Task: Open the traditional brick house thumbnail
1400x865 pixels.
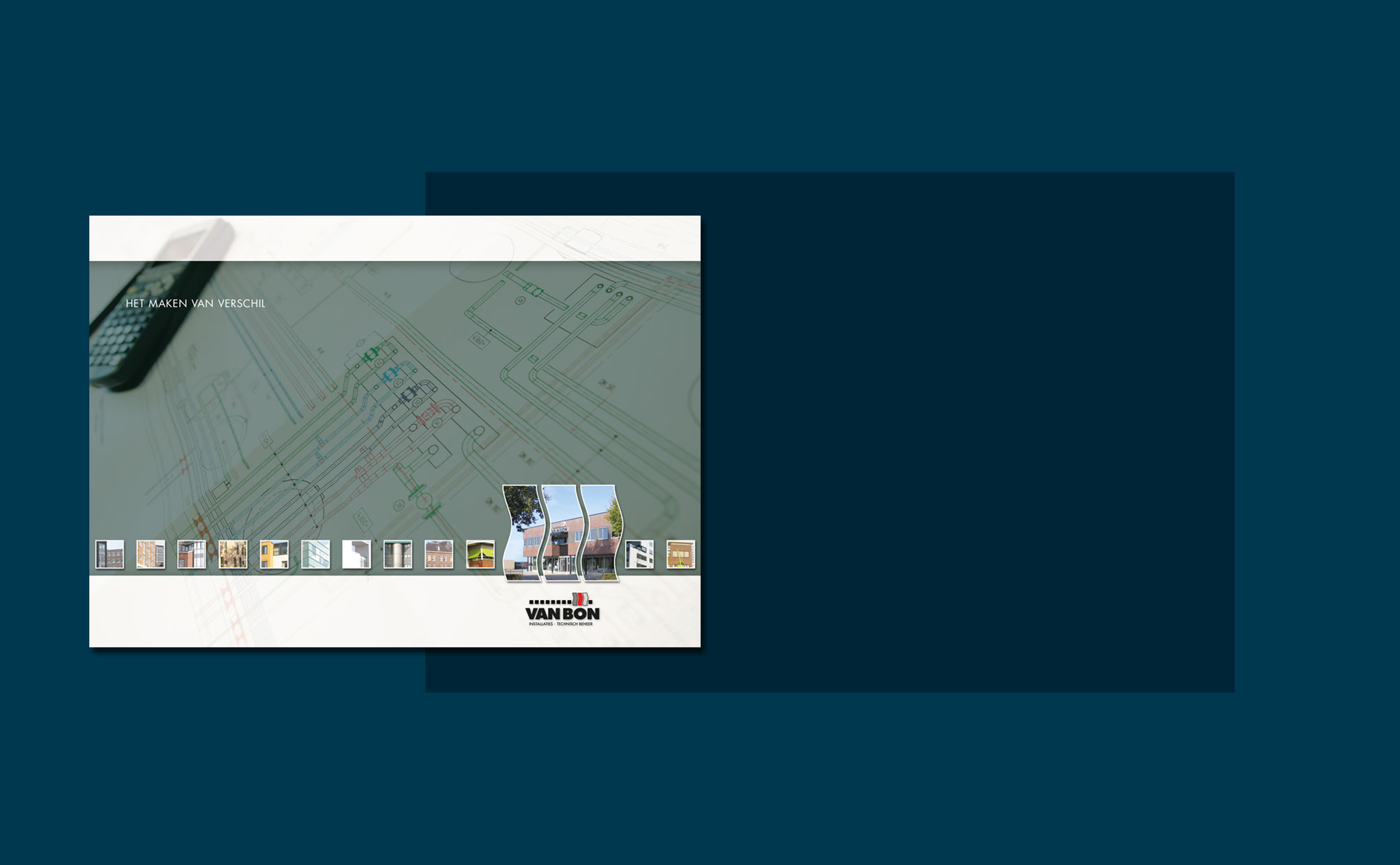Action: 439,555
